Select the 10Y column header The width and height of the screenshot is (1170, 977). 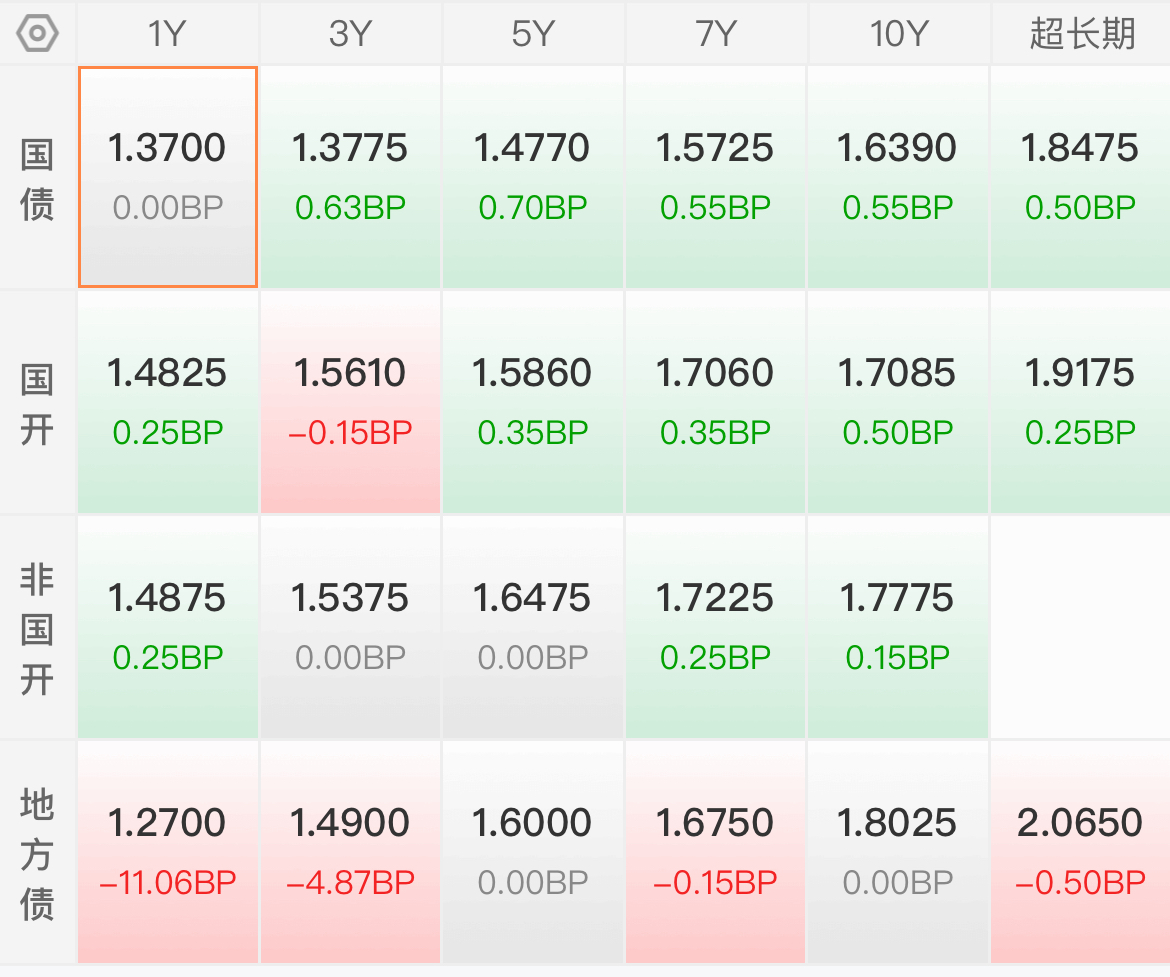[x=898, y=34]
